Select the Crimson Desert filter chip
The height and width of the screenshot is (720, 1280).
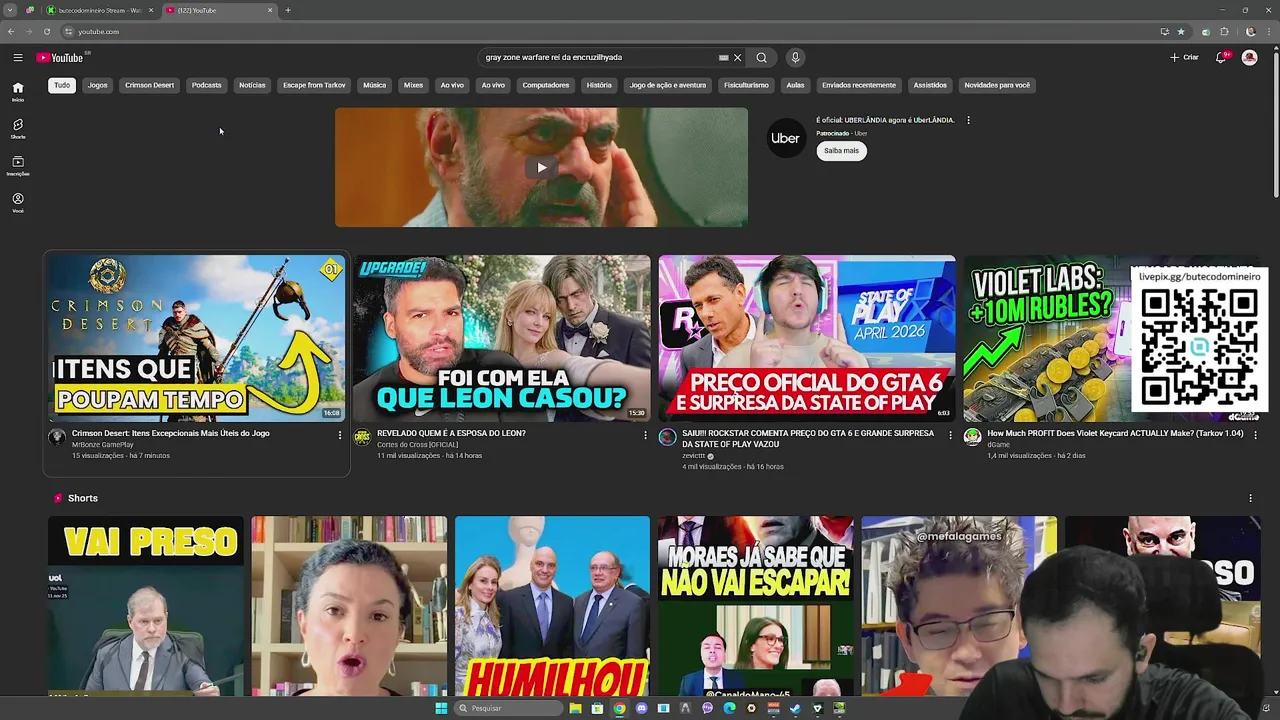coord(149,85)
